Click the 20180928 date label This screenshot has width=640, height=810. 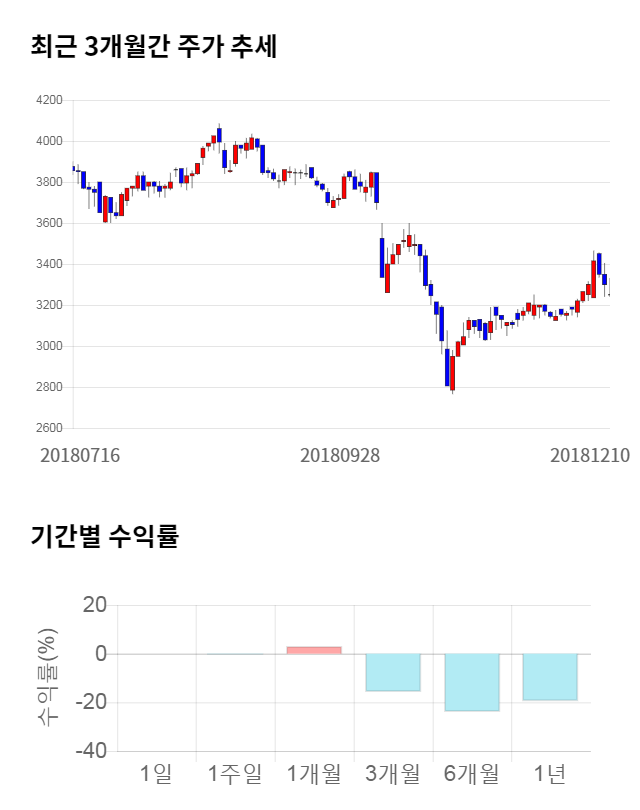[x=340, y=455]
